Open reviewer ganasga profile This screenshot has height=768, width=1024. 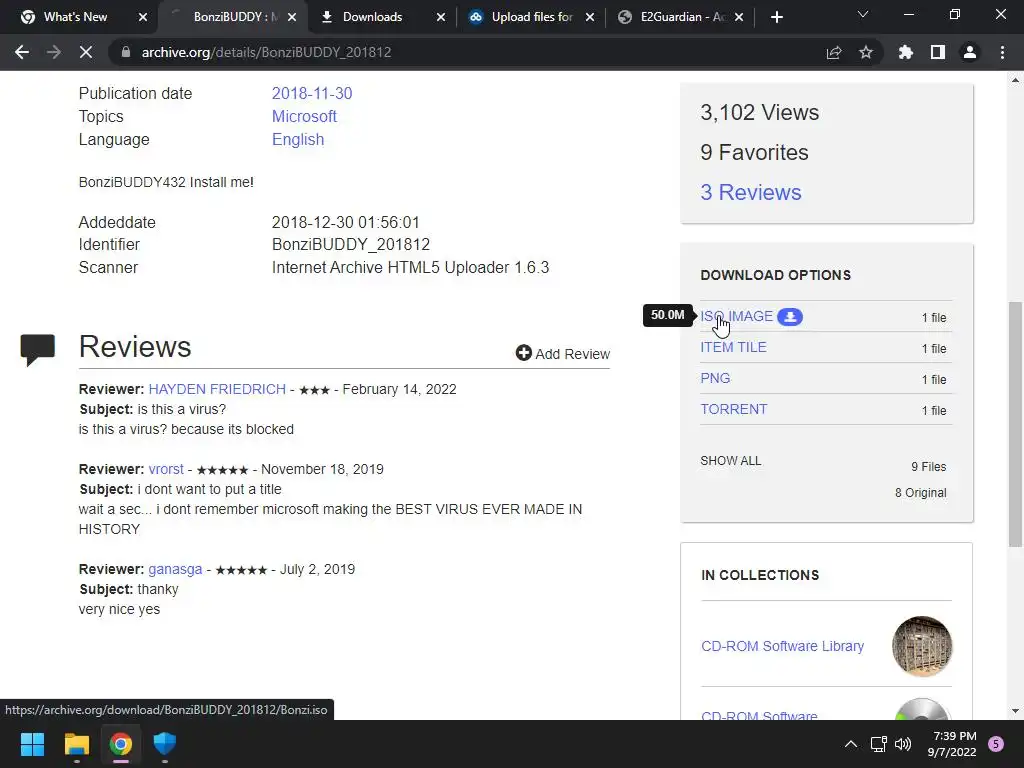[x=175, y=569]
